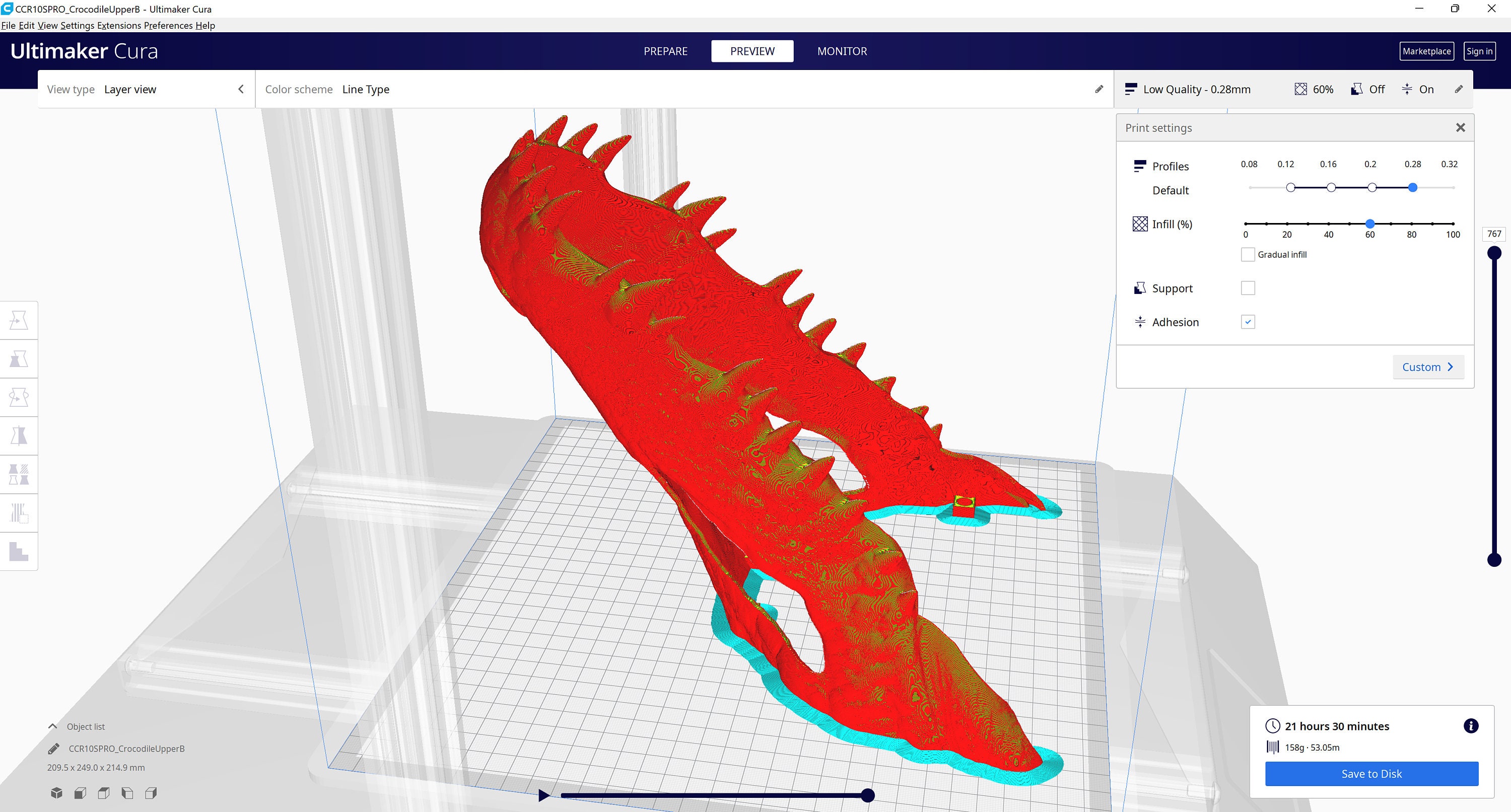Click the adhesion On icon in summary bar
This screenshot has height=812, width=1511.
(1407, 89)
